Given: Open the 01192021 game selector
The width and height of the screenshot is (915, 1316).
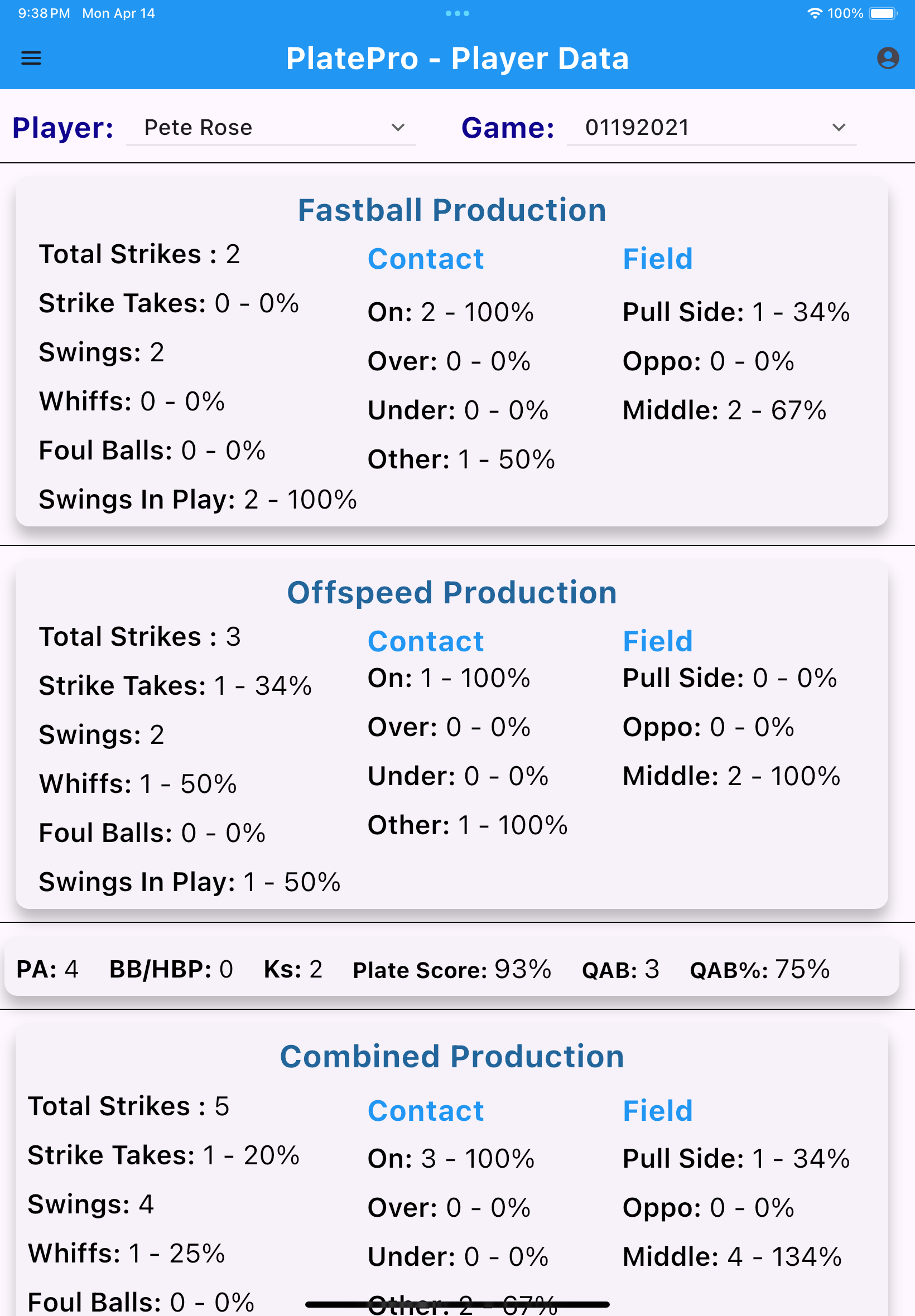Looking at the screenshot, I should pos(637,128).
